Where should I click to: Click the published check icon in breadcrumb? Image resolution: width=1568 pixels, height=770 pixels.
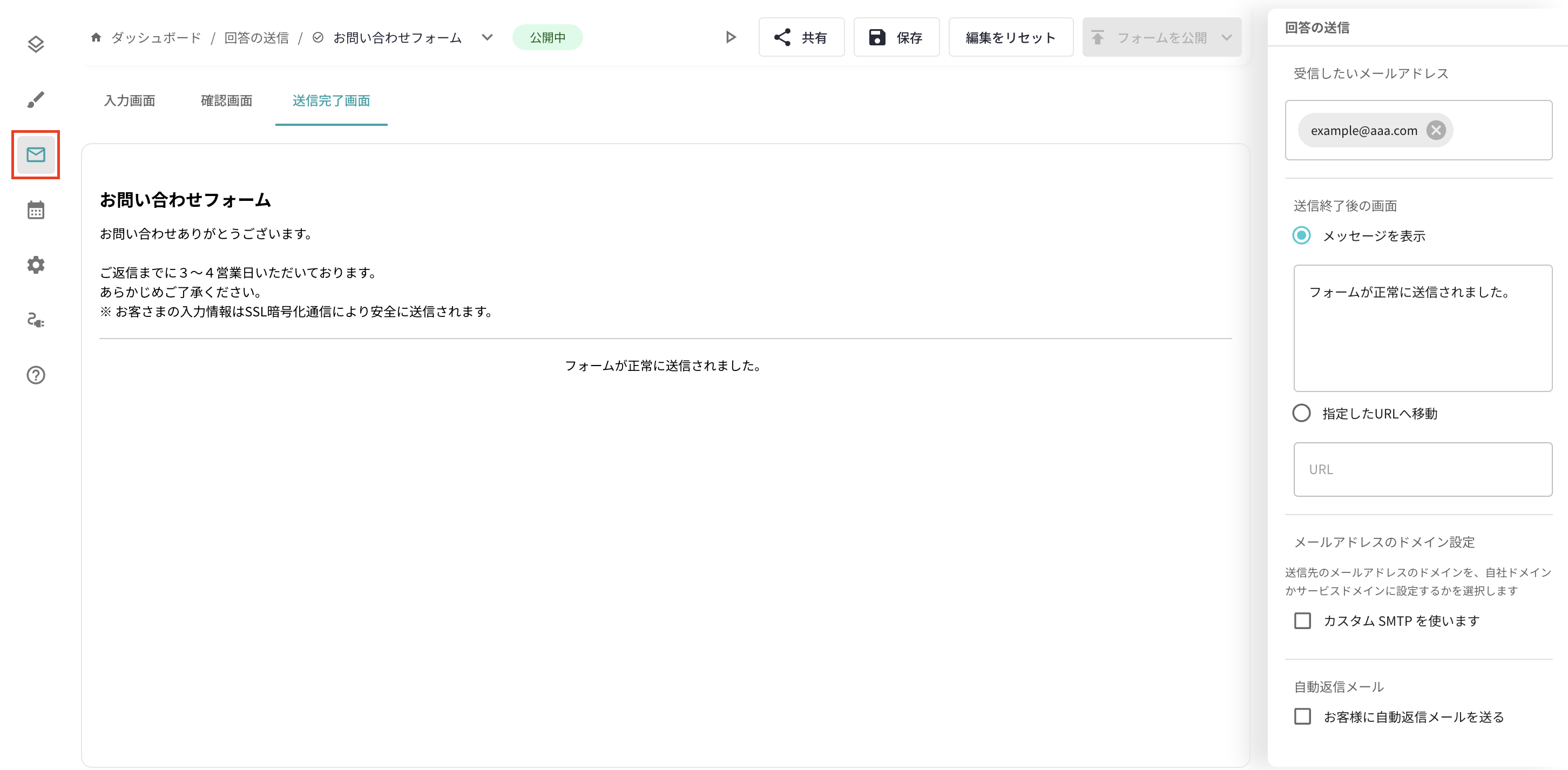coord(317,38)
